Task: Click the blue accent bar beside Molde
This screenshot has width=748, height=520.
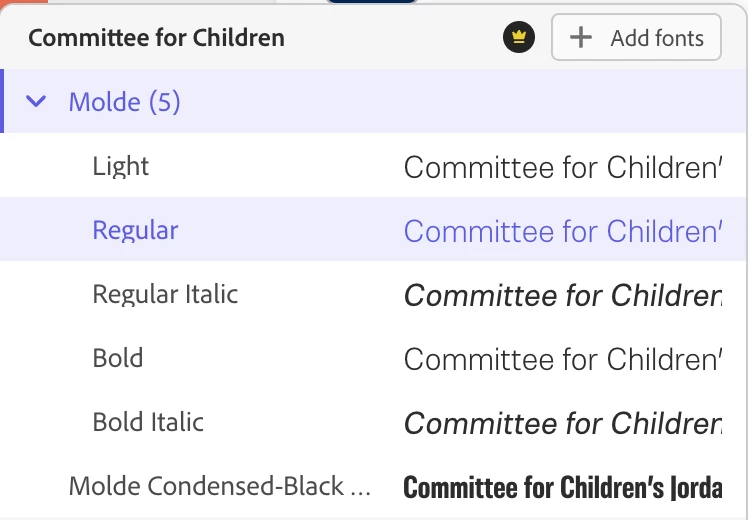Action: tap(3, 101)
